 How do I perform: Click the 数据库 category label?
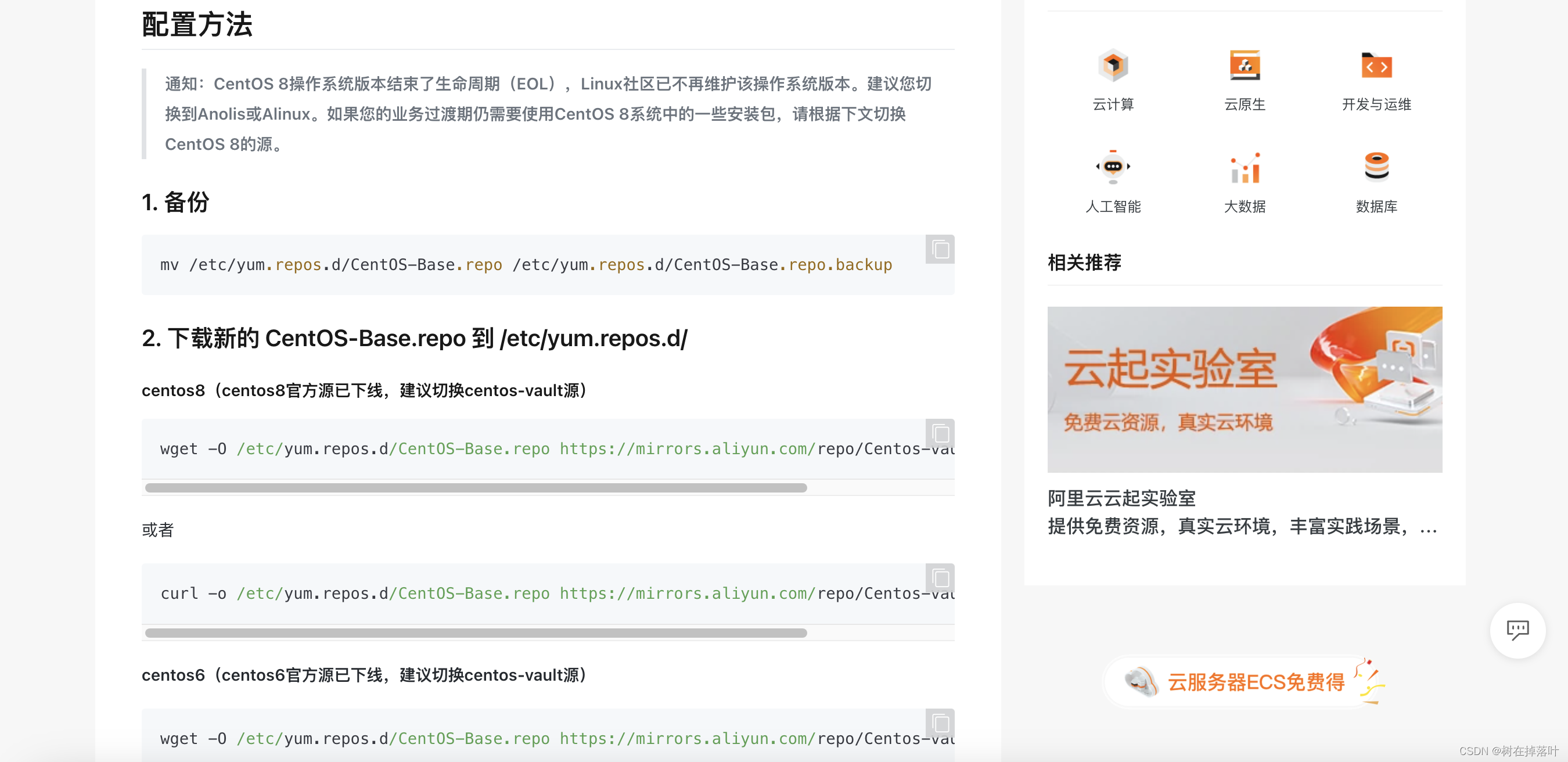(1376, 207)
